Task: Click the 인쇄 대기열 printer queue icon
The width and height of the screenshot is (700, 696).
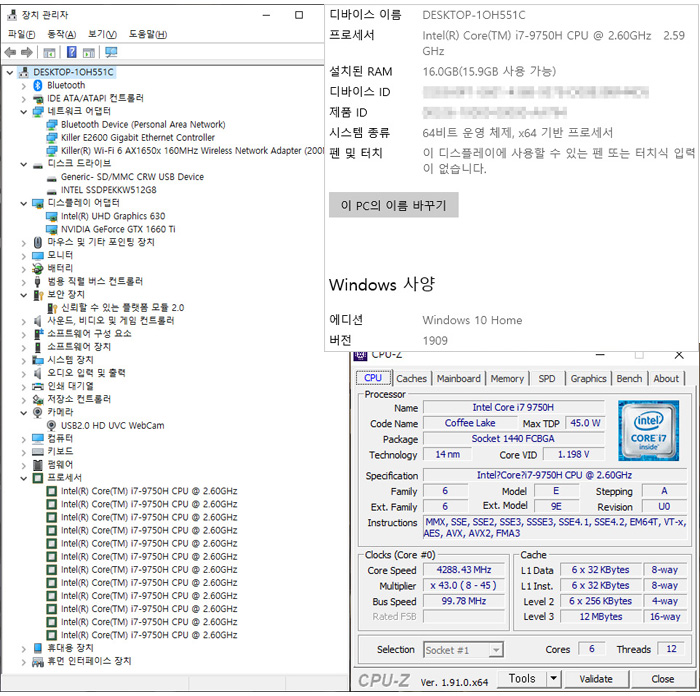Action: click(x=38, y=386)
